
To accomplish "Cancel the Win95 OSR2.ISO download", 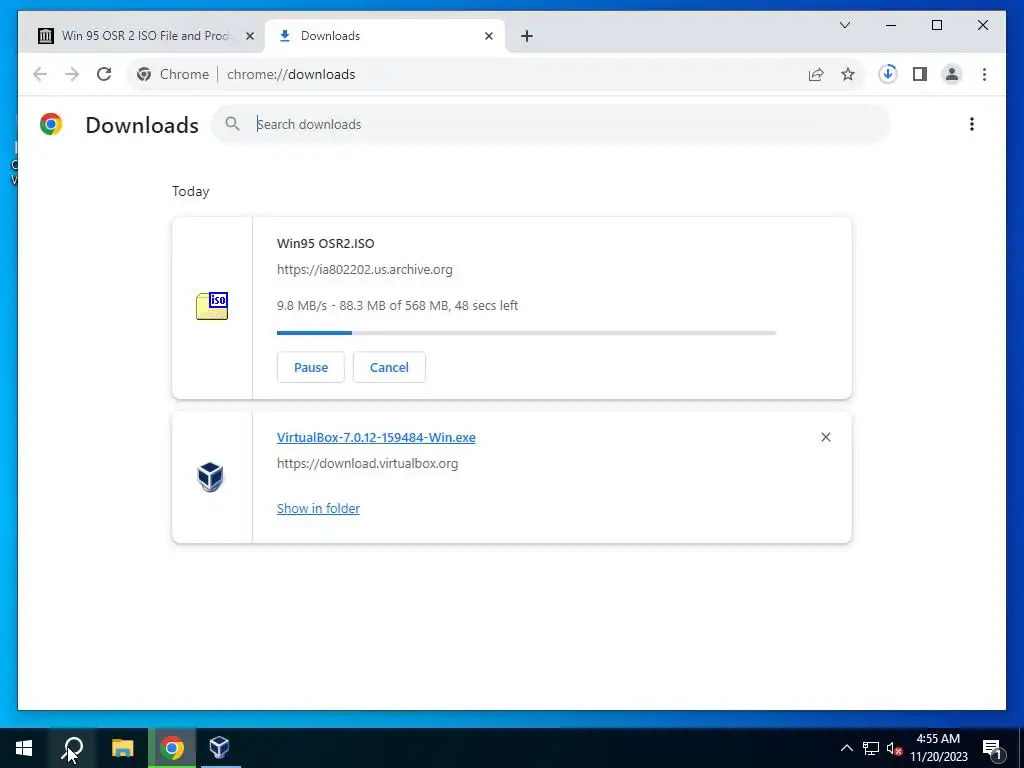I will click(389, 367).
